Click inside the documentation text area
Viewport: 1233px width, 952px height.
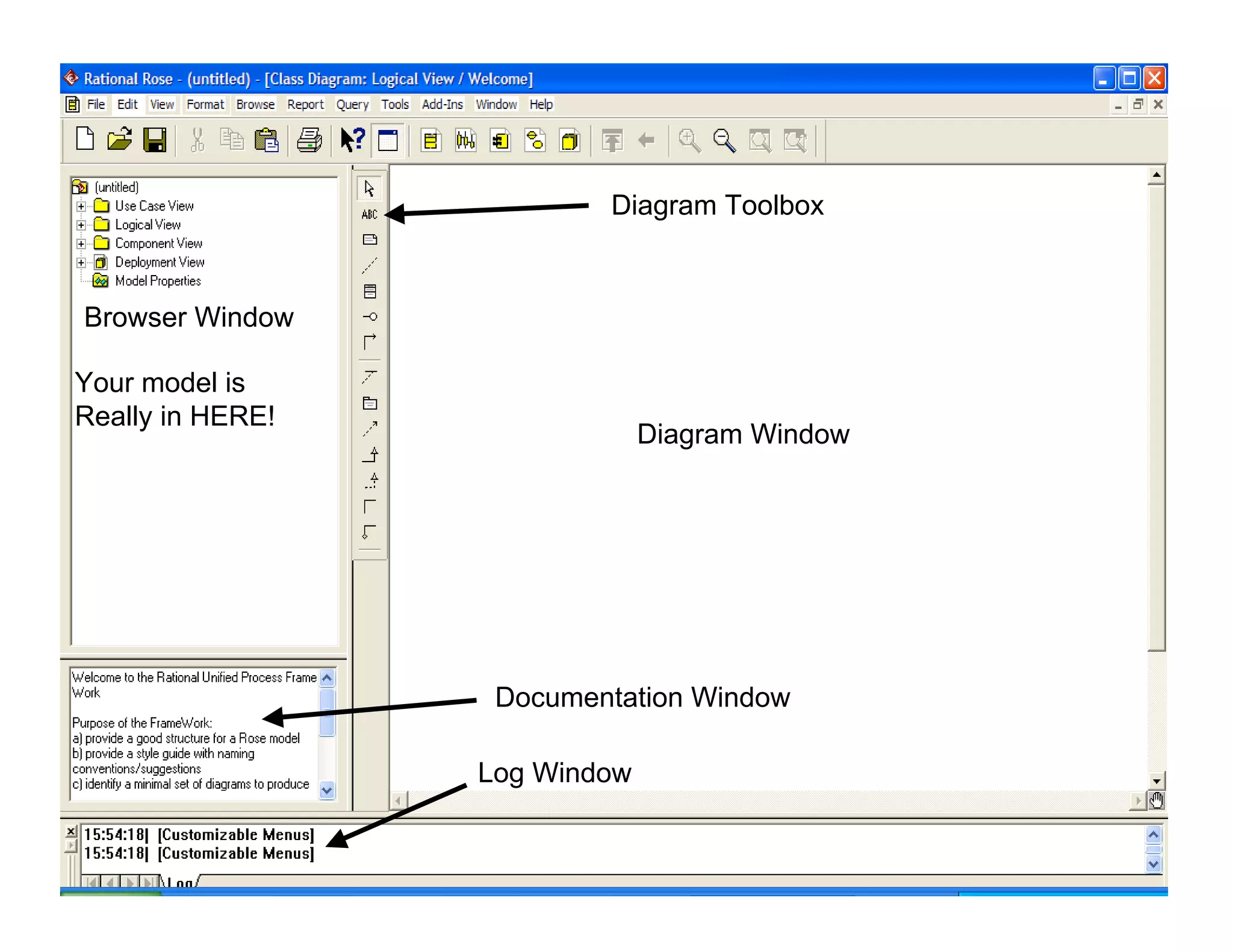[x=194, y=733]
